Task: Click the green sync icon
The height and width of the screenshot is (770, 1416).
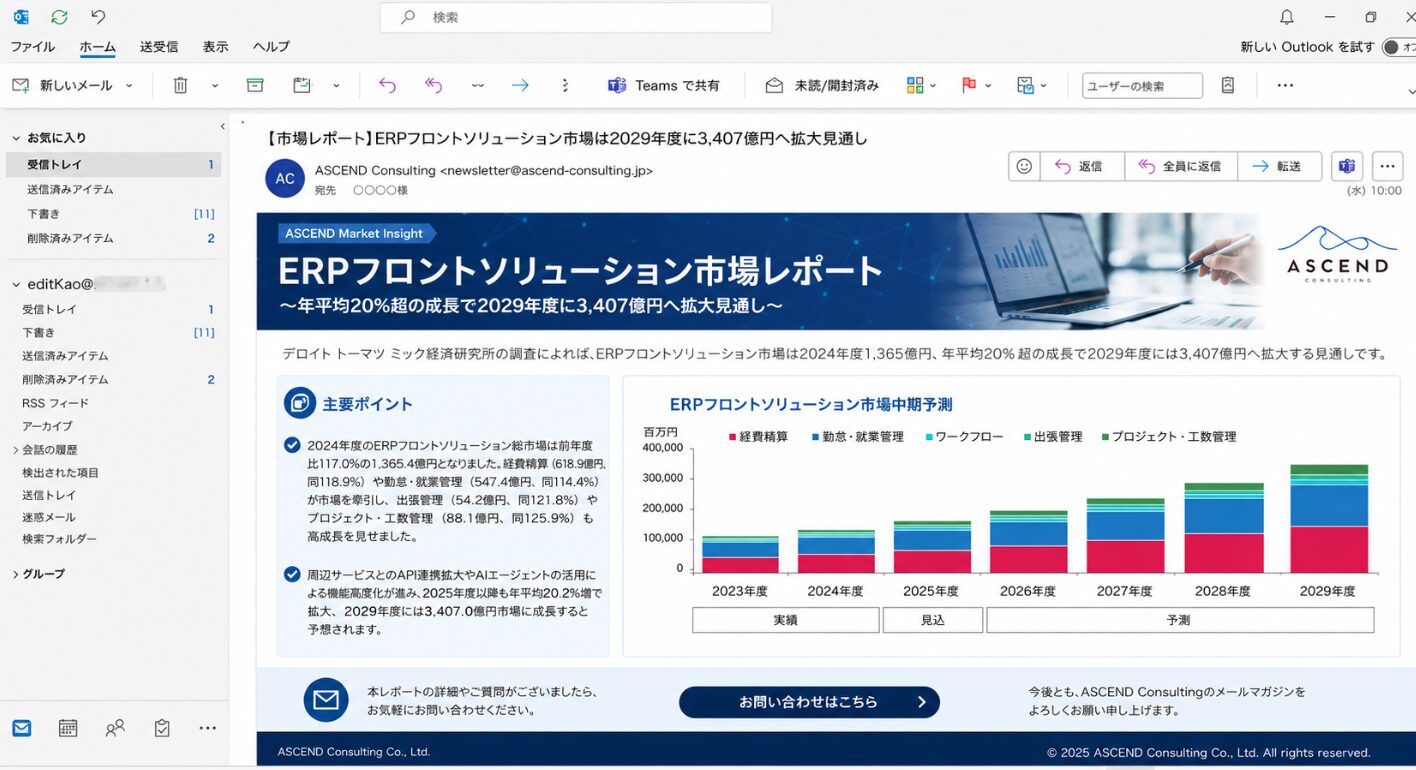Action: point(59,17)
